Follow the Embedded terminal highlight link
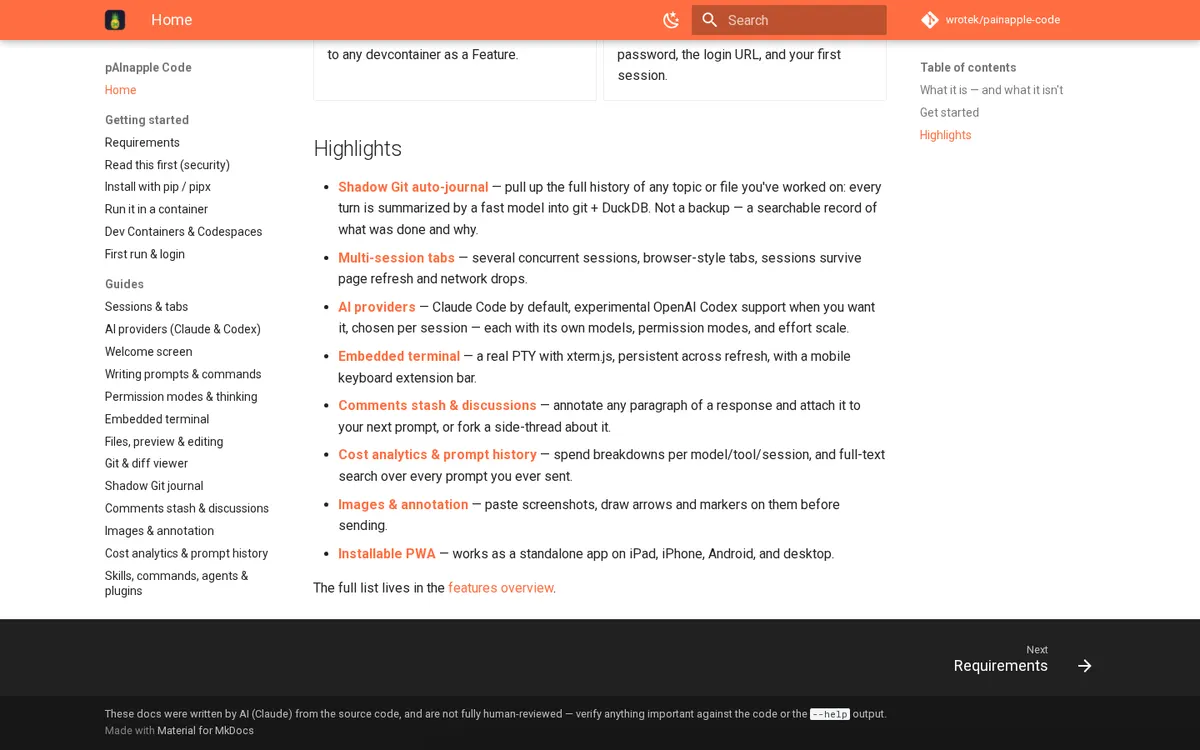 pos(399,356)
